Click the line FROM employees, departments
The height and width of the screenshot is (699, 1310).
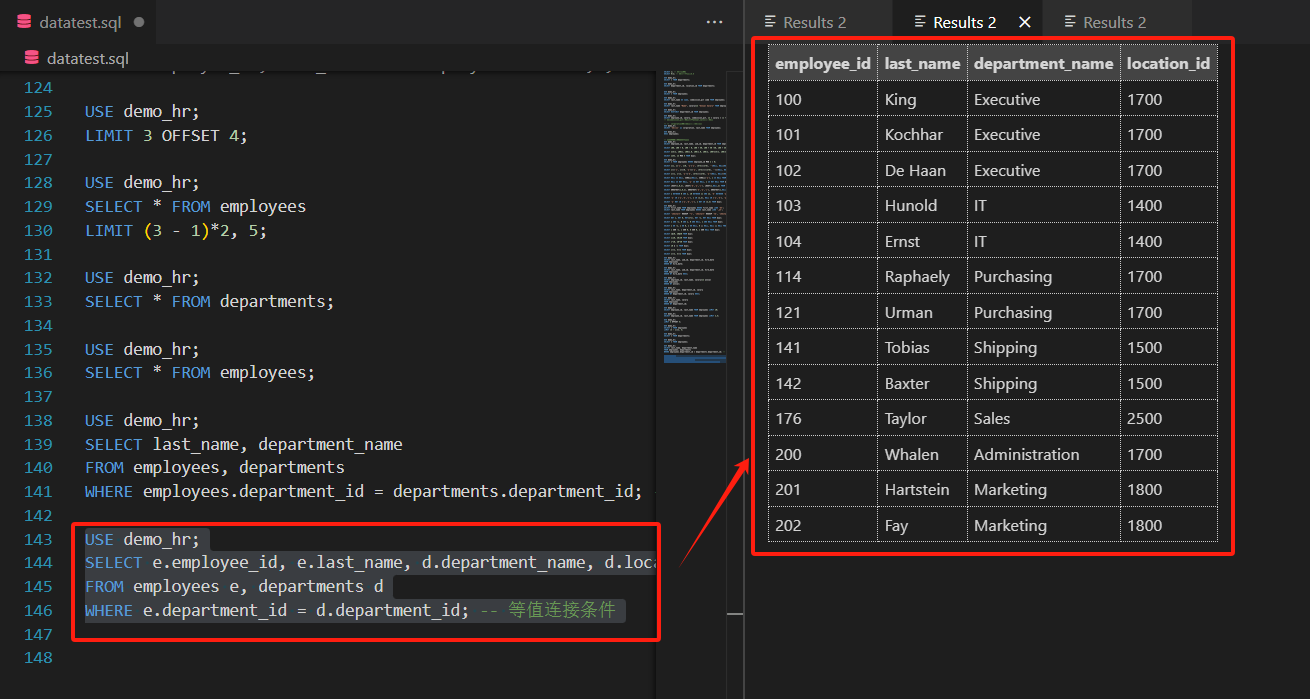click(214, 467)
